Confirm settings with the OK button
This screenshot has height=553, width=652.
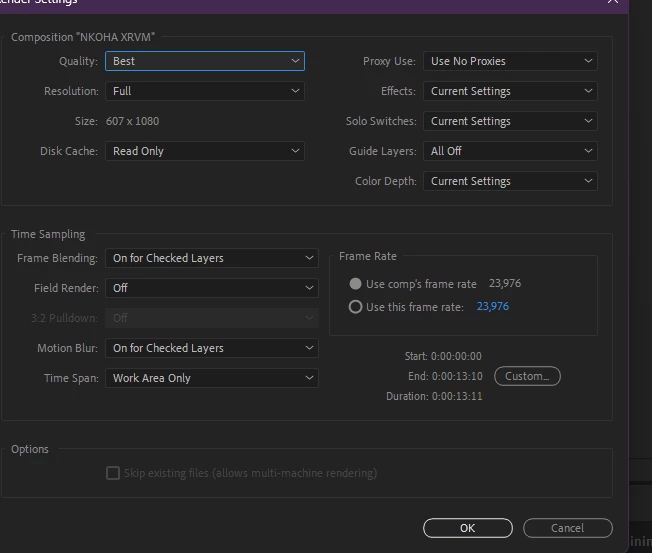[x=468, y=528]
